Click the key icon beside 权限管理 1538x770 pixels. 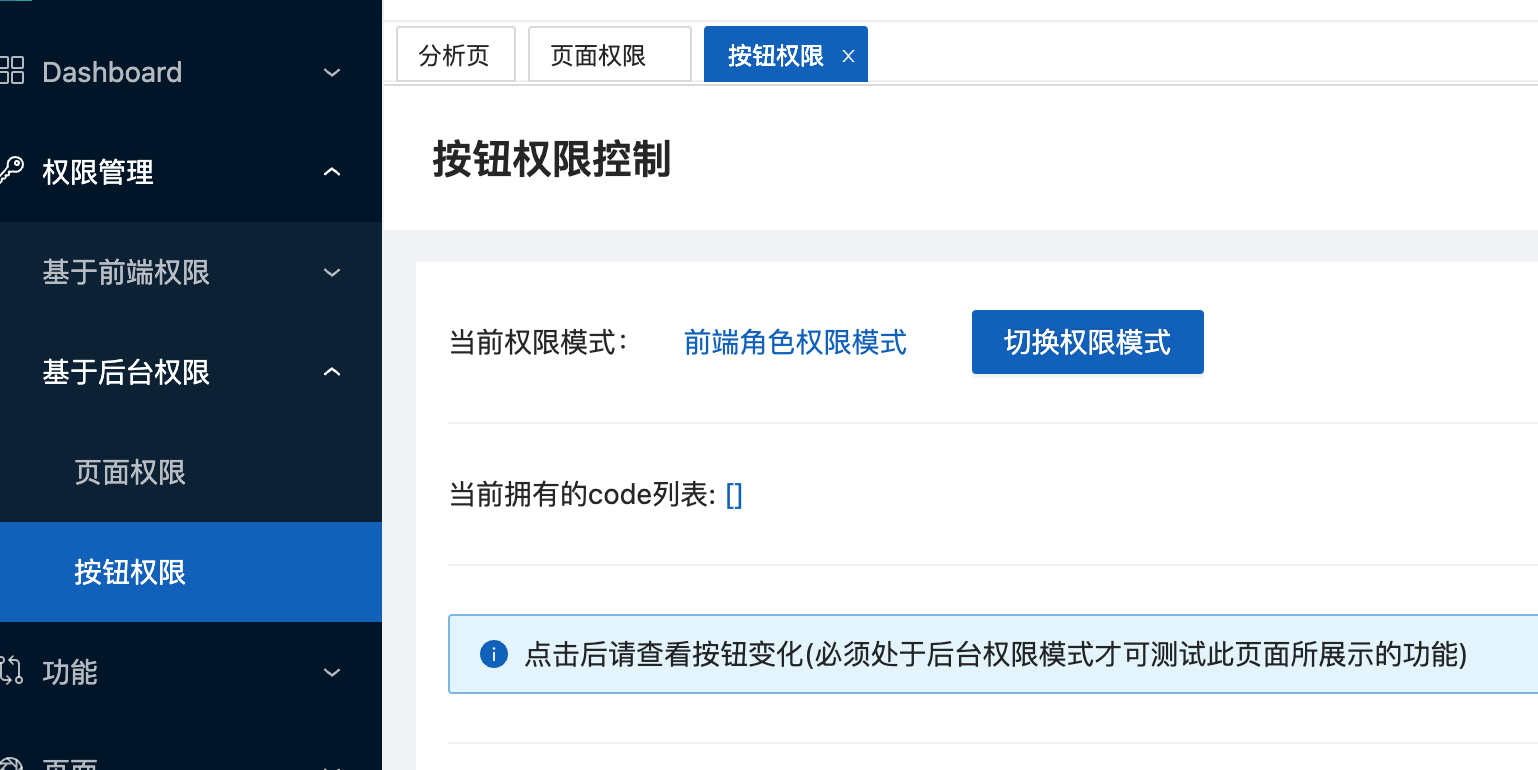coord(14,171)
